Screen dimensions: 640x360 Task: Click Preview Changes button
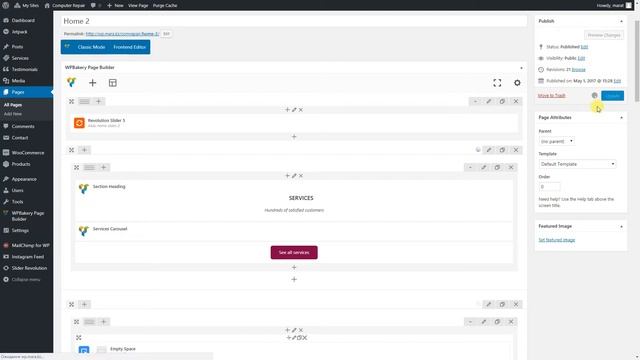click(604, 35)
